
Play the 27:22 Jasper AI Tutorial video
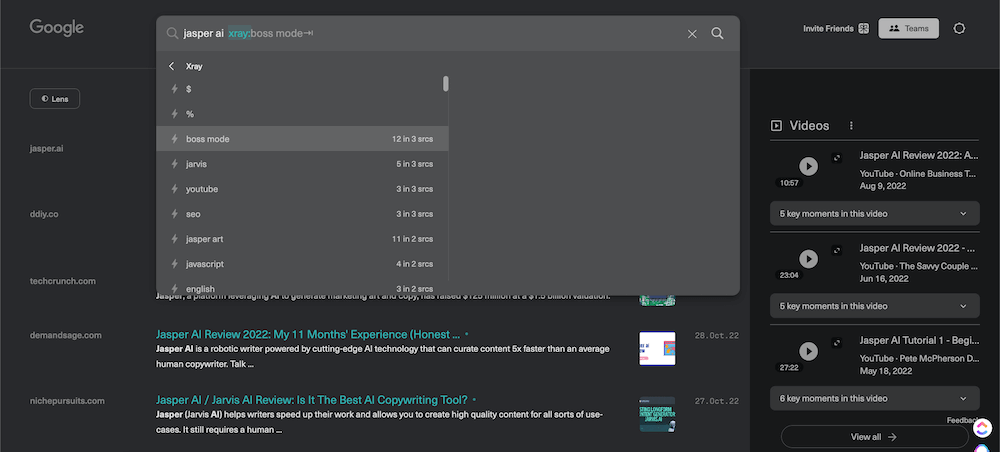808,351
